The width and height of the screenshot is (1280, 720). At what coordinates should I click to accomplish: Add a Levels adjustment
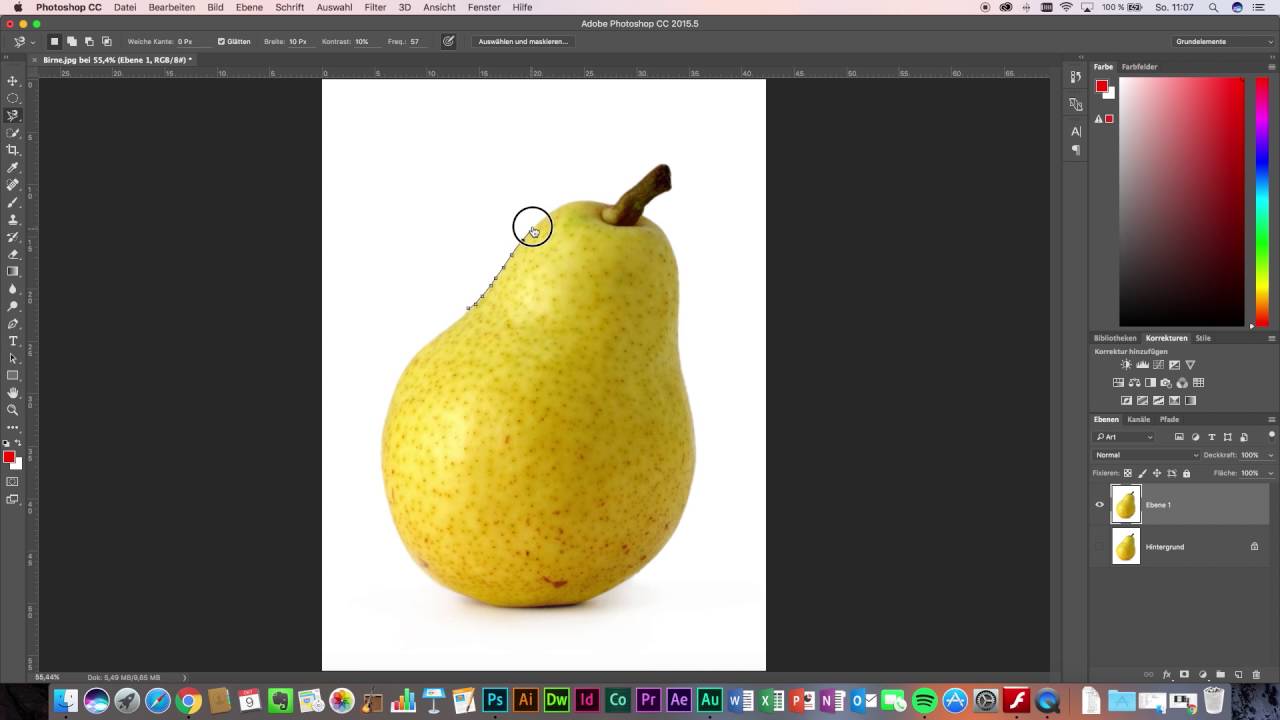(1142, 365)
